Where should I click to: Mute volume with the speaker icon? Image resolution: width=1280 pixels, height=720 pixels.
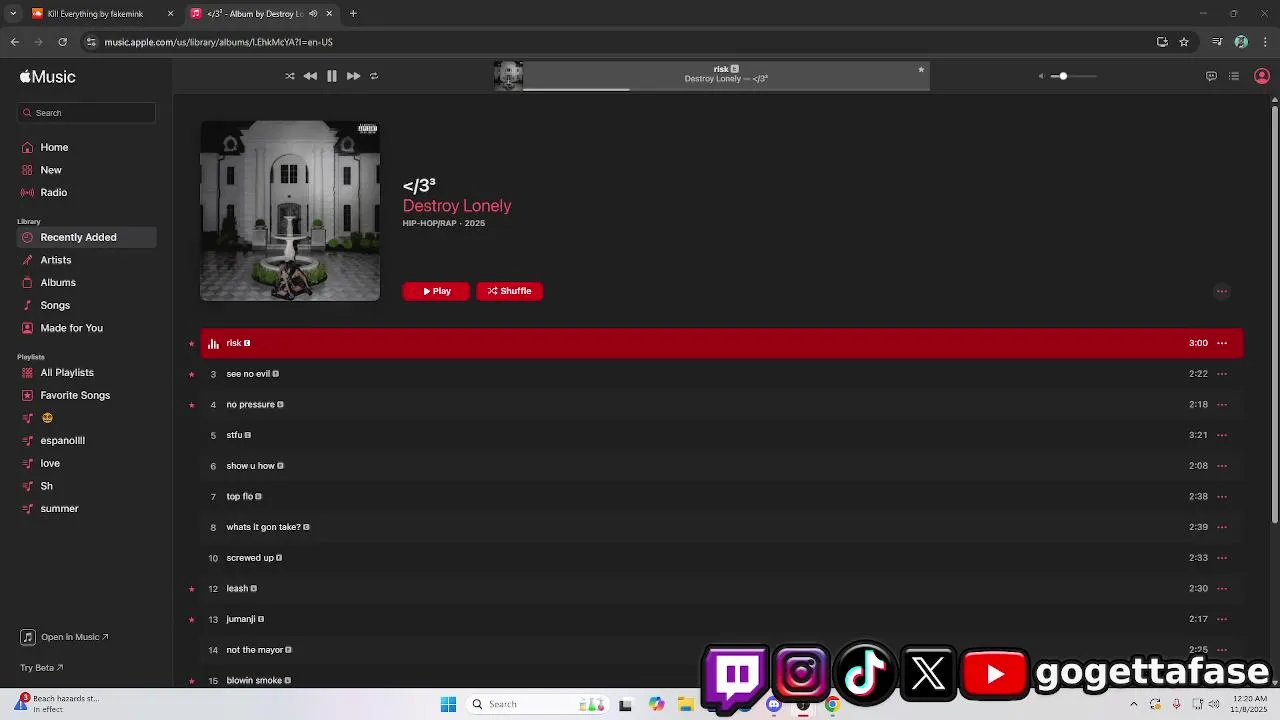pyautogui.click(x=1041, y=76)
